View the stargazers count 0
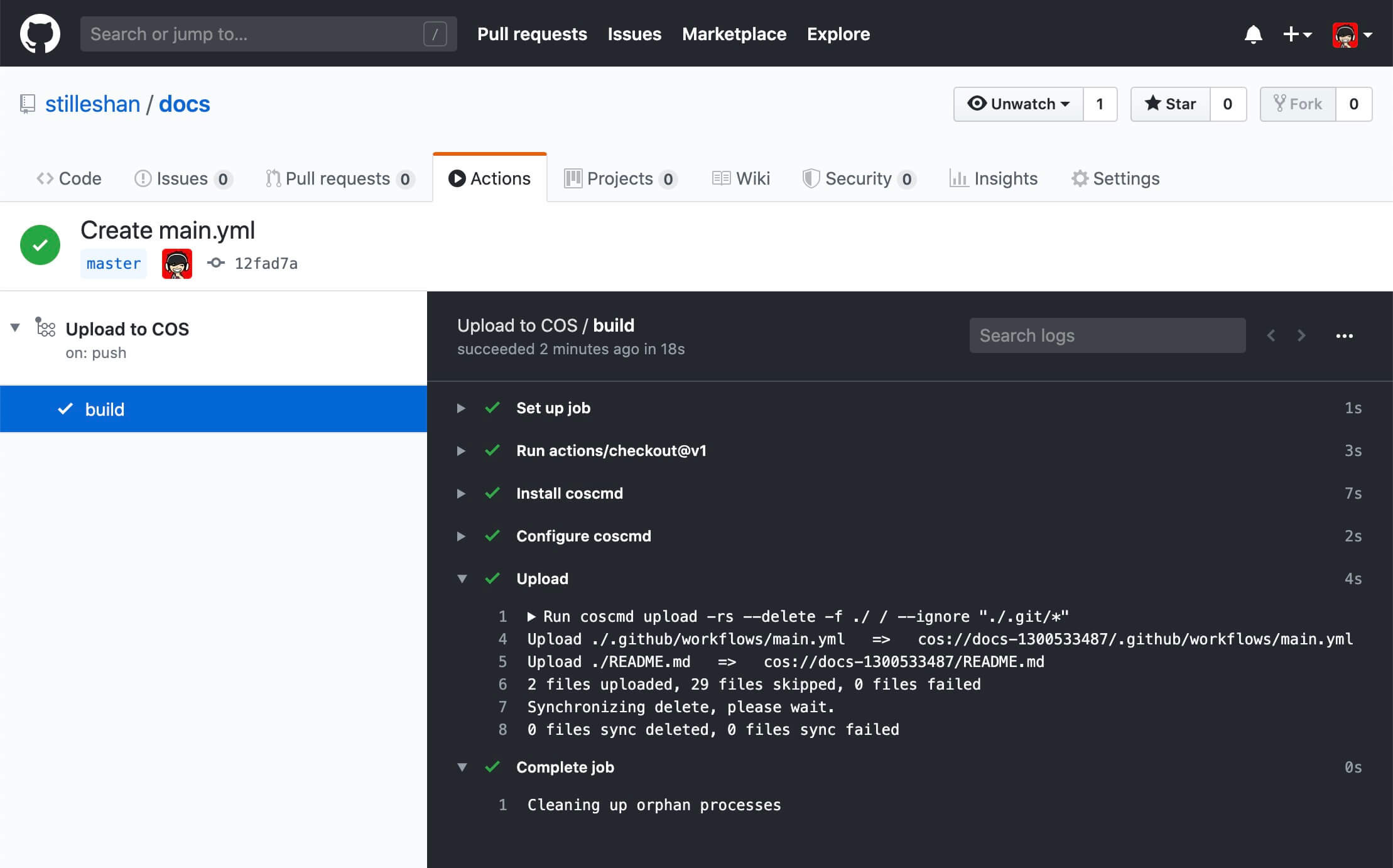 tap(1228, 104)
